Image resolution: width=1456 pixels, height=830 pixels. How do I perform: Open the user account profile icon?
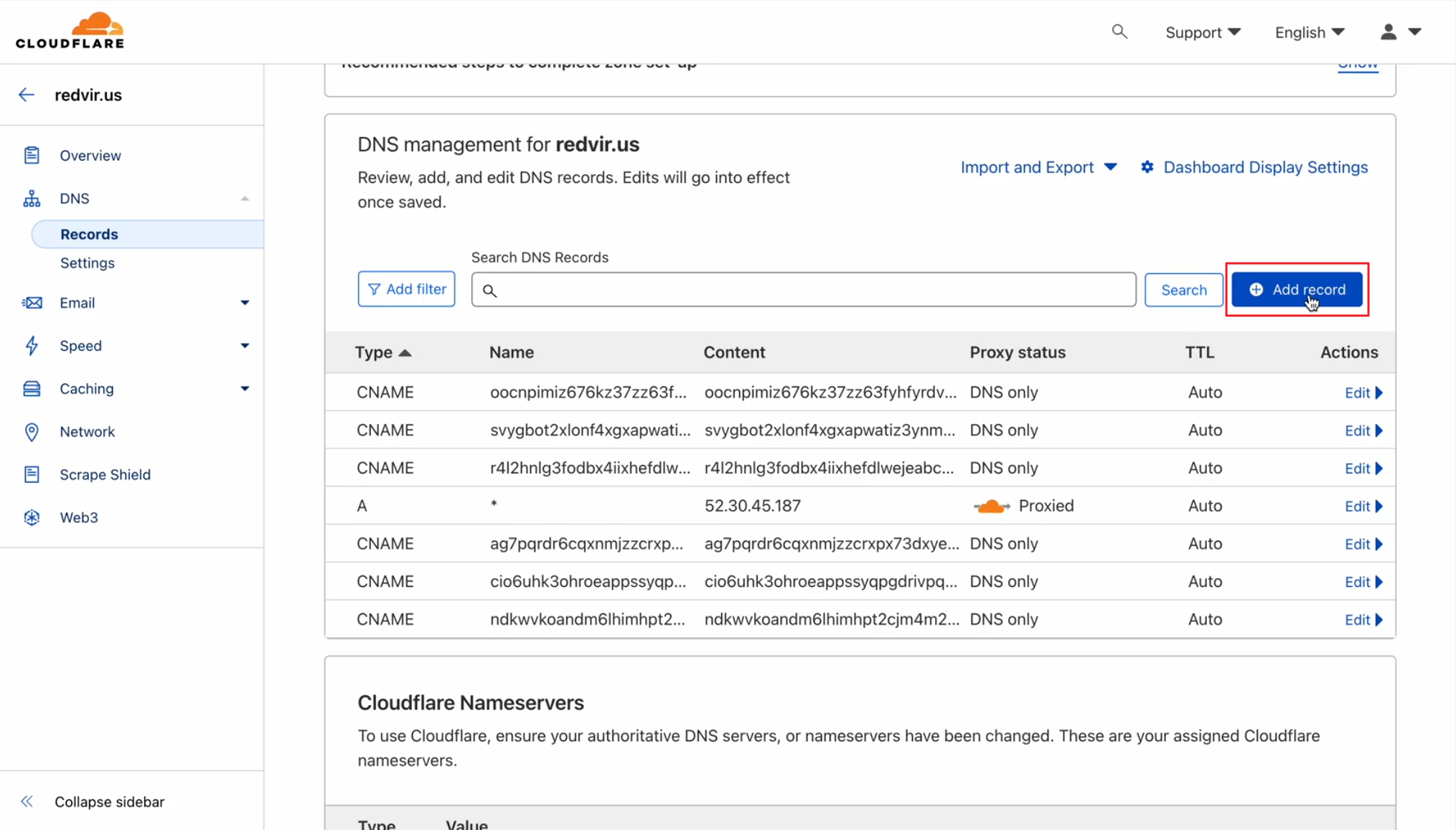[1389, 32]
